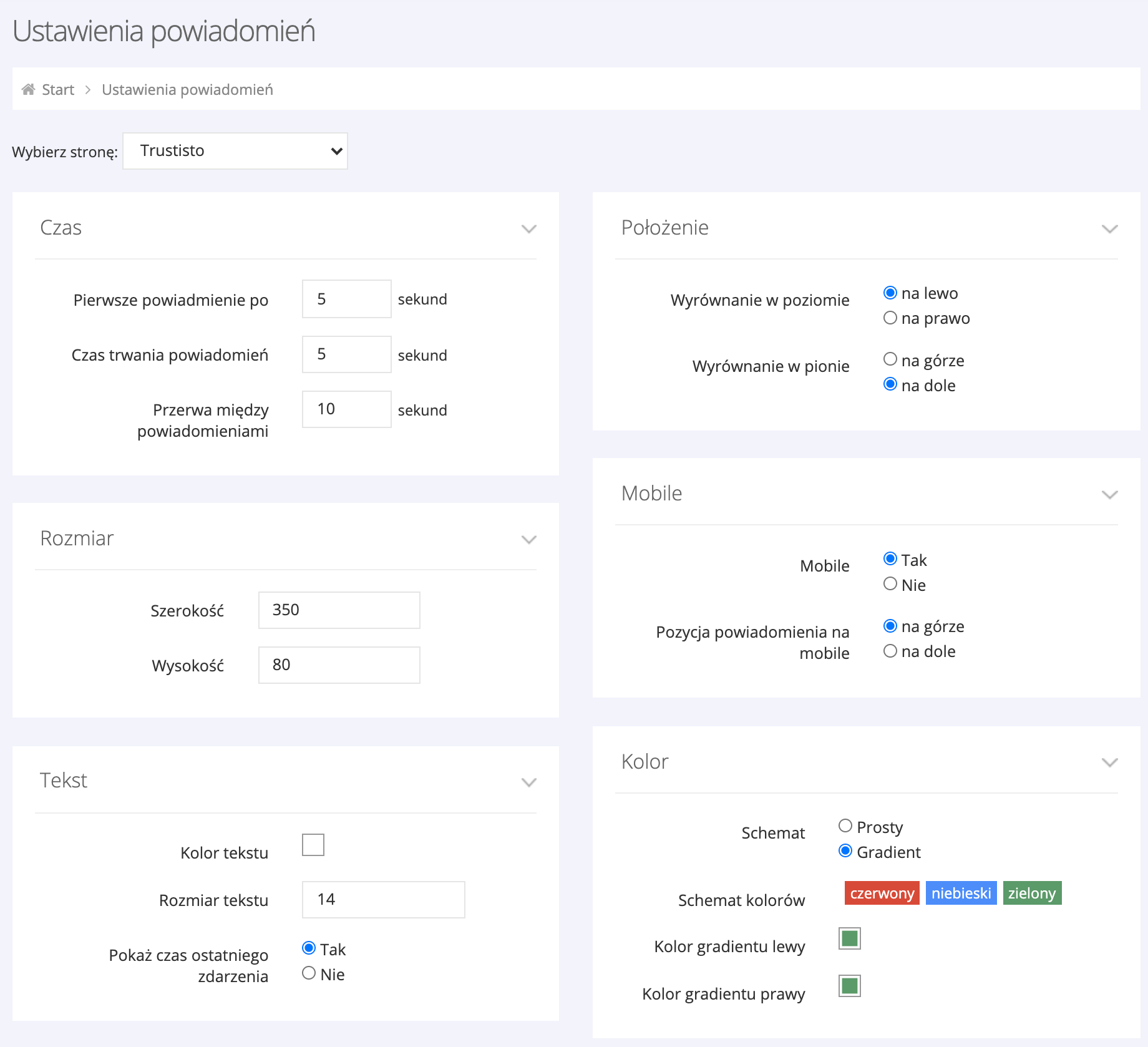Screen dimensions: 1148x1047
Task: Collapse the Tekst panel chevron
Action: (528, 782)
